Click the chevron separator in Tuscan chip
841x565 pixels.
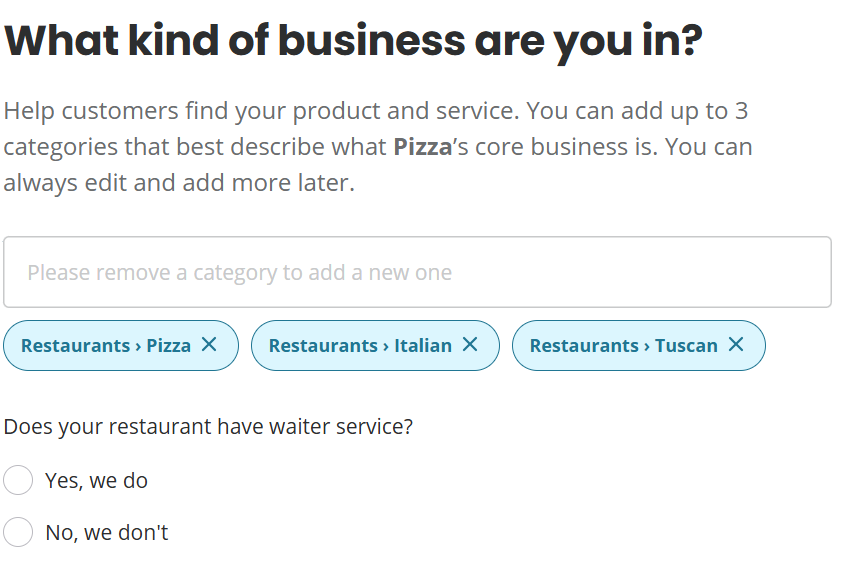(647, 346)
